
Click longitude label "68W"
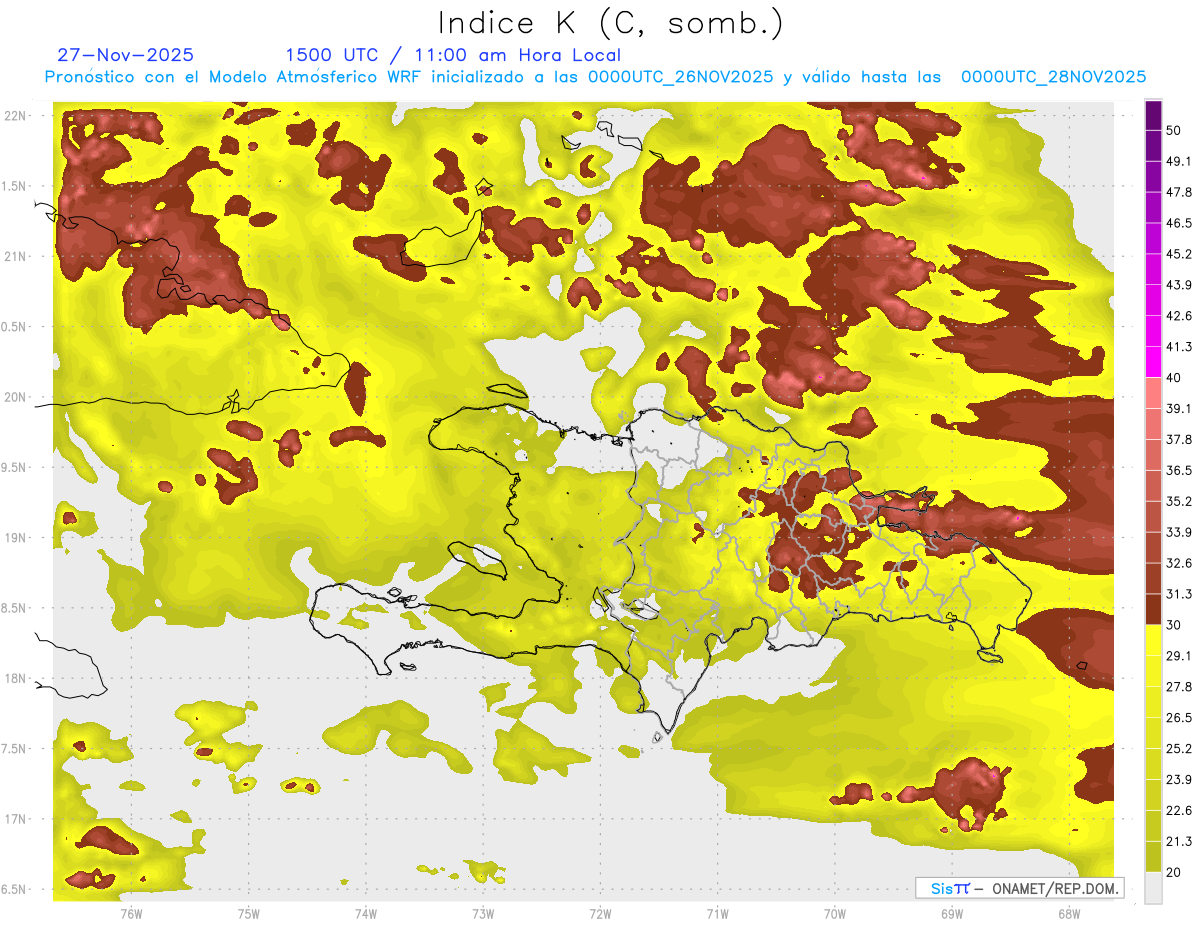pyautogui.click(x=1069, y=913)
